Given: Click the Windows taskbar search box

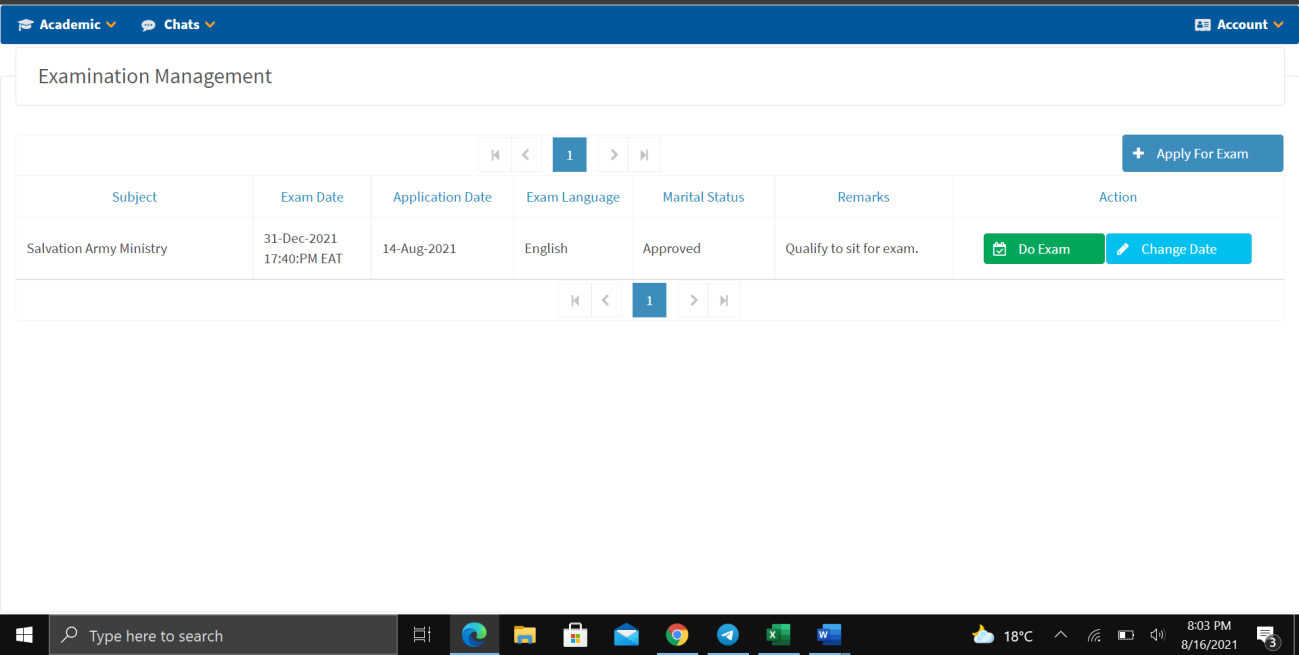Looking at the screenshot, I should pyautogui.click(x=223, y=635).
